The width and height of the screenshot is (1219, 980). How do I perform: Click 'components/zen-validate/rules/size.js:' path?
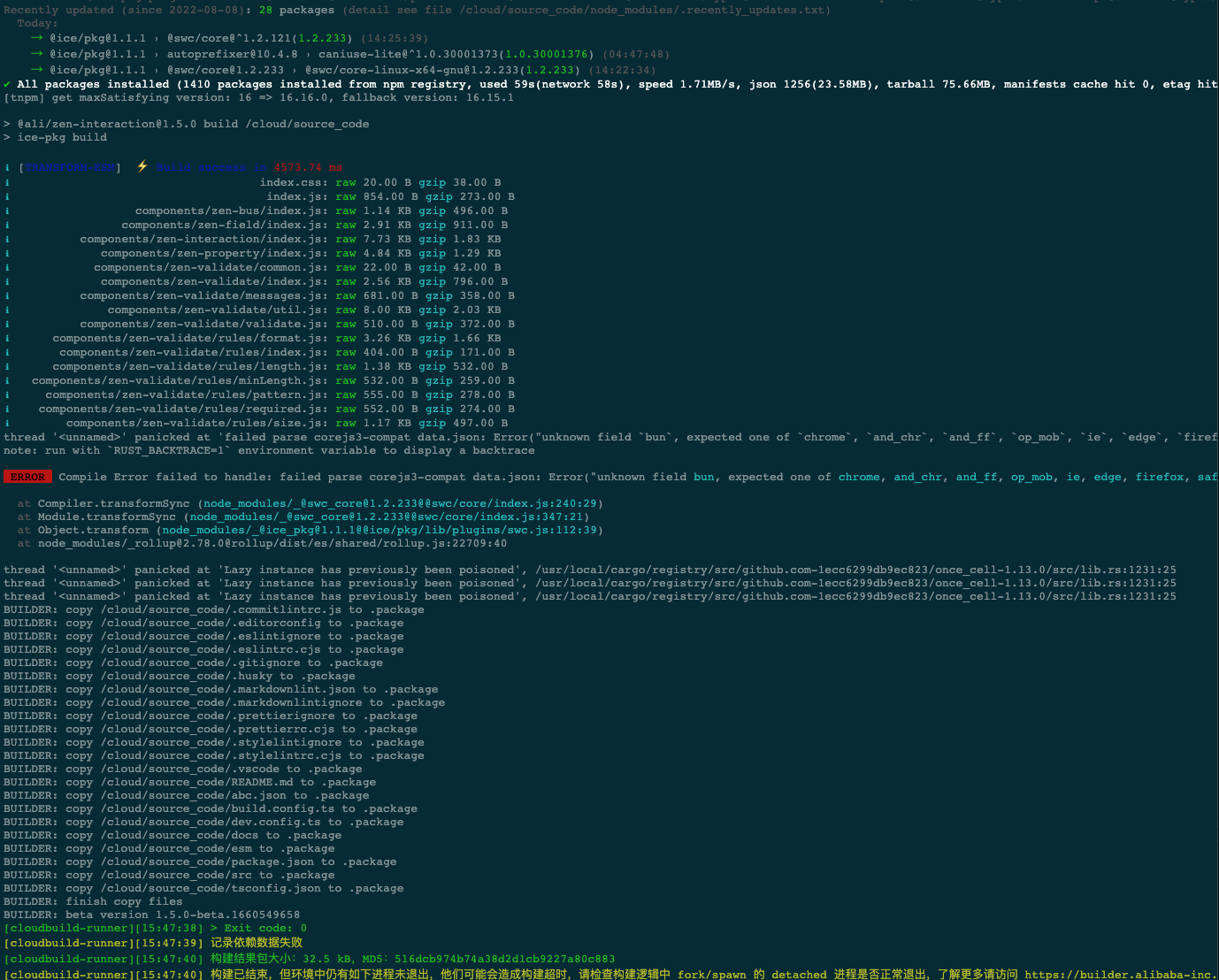click(197, 423)
